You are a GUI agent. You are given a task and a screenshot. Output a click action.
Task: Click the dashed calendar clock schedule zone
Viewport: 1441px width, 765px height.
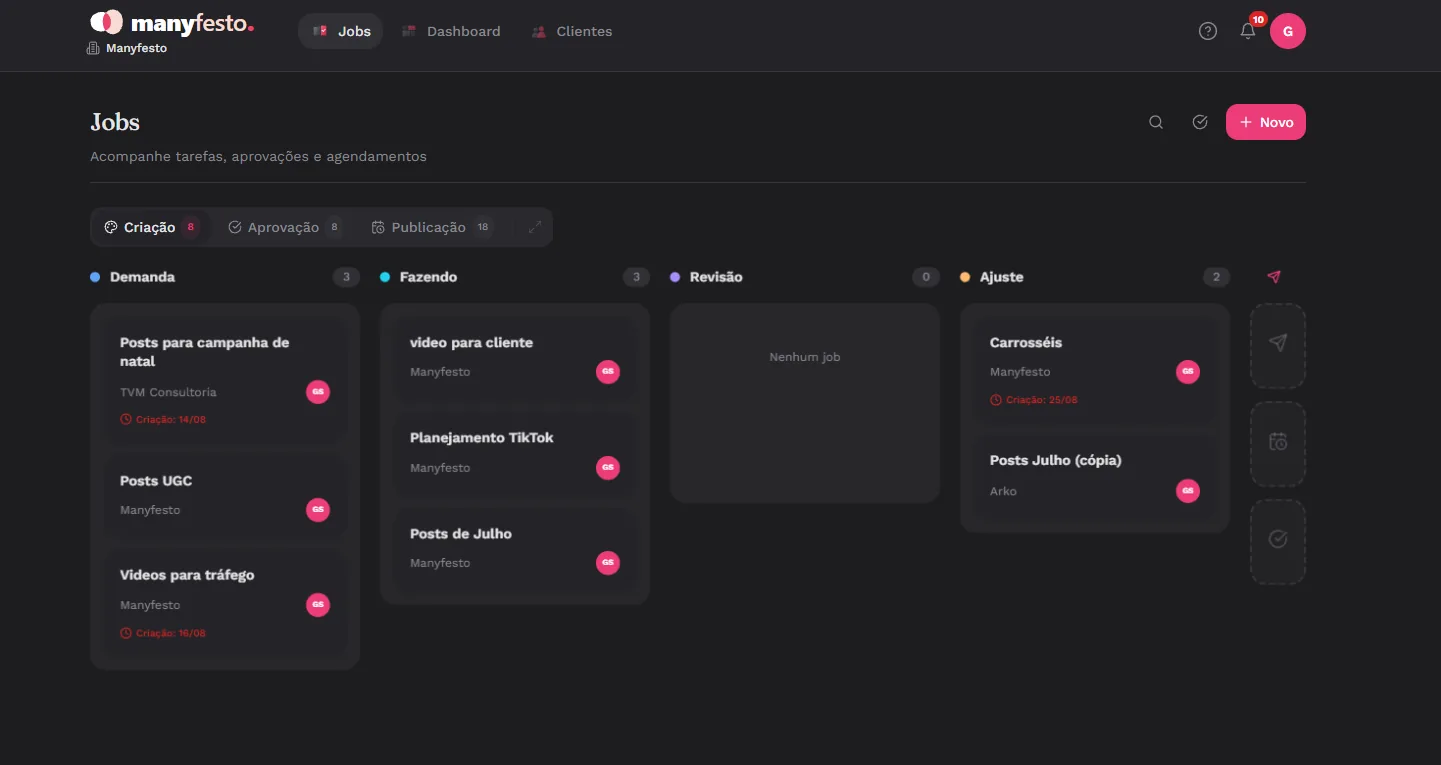(x=1278, y=443)
